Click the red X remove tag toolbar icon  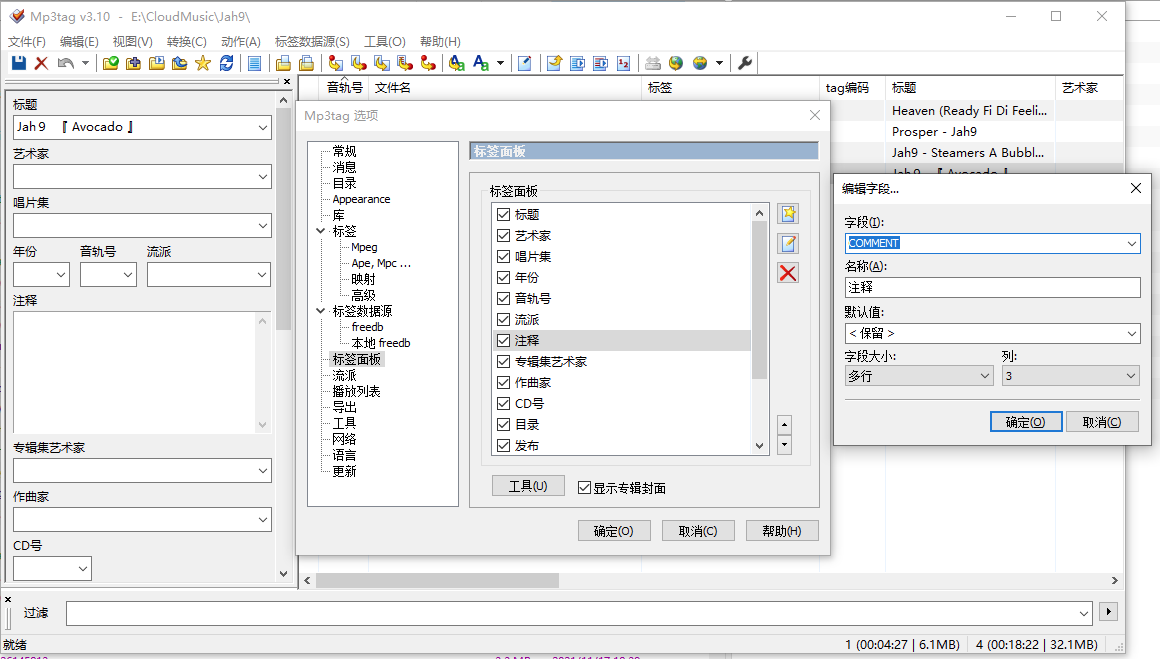[x=41, y=63]
